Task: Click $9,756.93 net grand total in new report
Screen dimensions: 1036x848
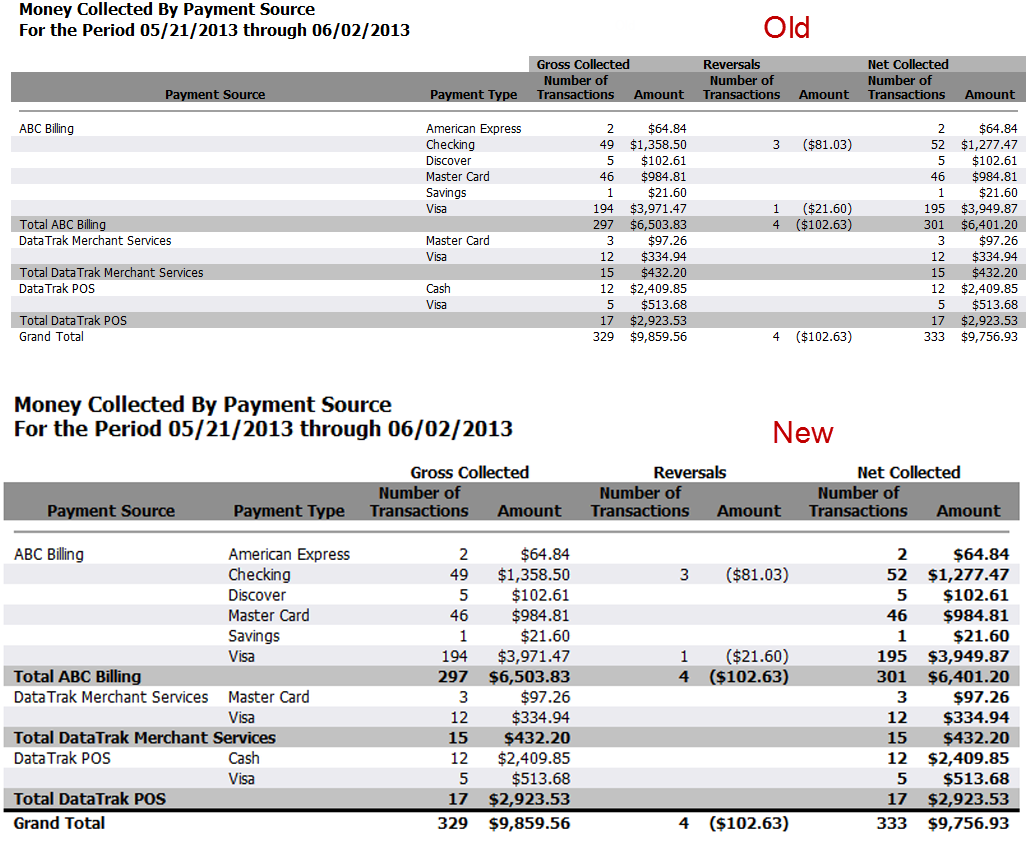Action: click(x=968, y=823)
